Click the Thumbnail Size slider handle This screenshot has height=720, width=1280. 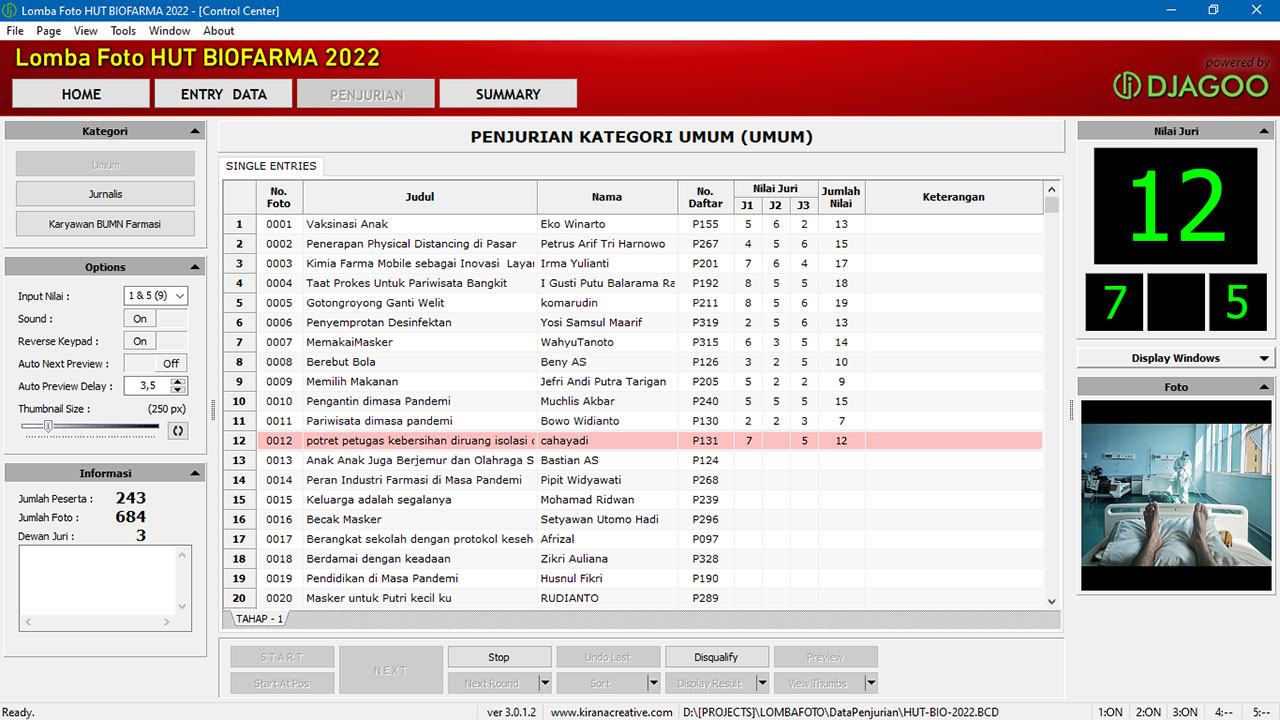point(47,427)
